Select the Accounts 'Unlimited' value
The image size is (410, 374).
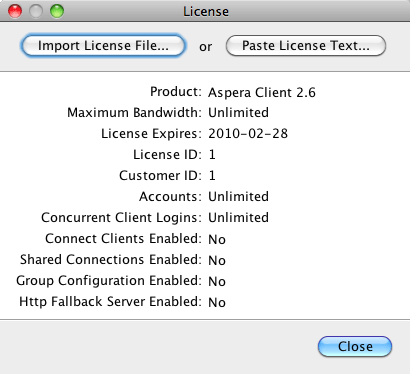[239, 197]
